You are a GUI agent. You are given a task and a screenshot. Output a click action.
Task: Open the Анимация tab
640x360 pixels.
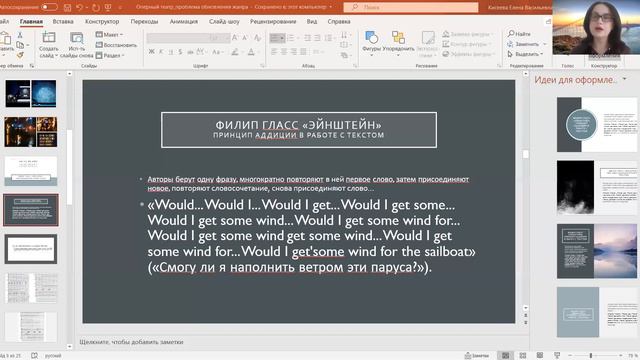tap(184, 21)
